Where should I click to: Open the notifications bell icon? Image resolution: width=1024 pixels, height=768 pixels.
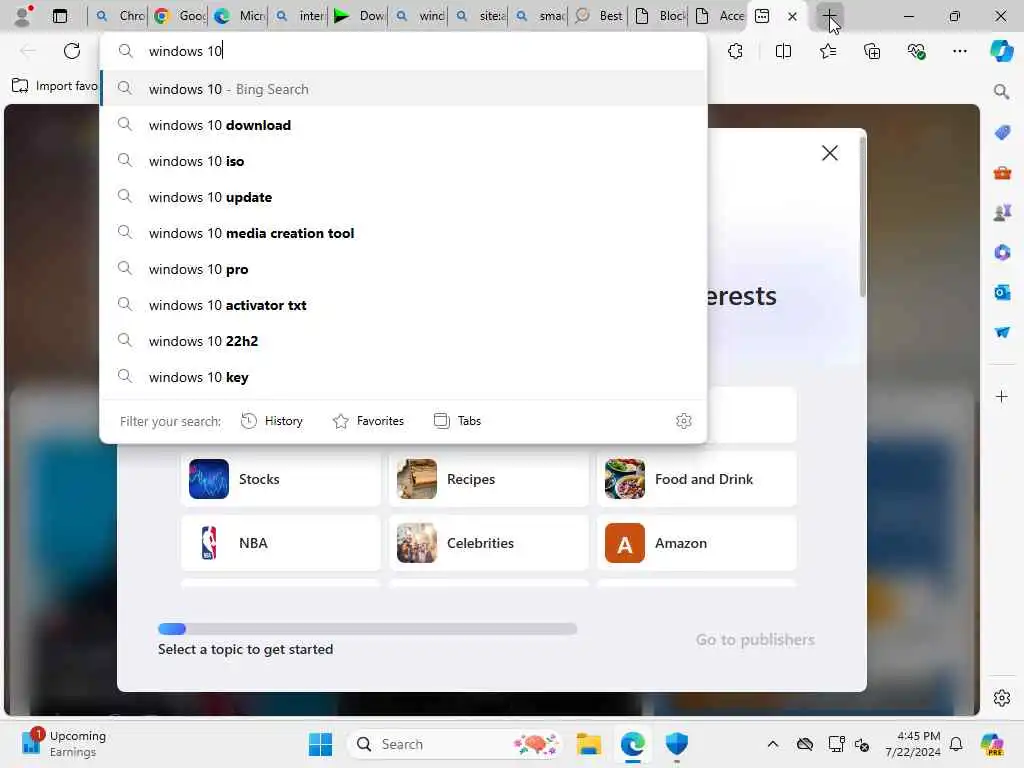click(x=956, y=744)
